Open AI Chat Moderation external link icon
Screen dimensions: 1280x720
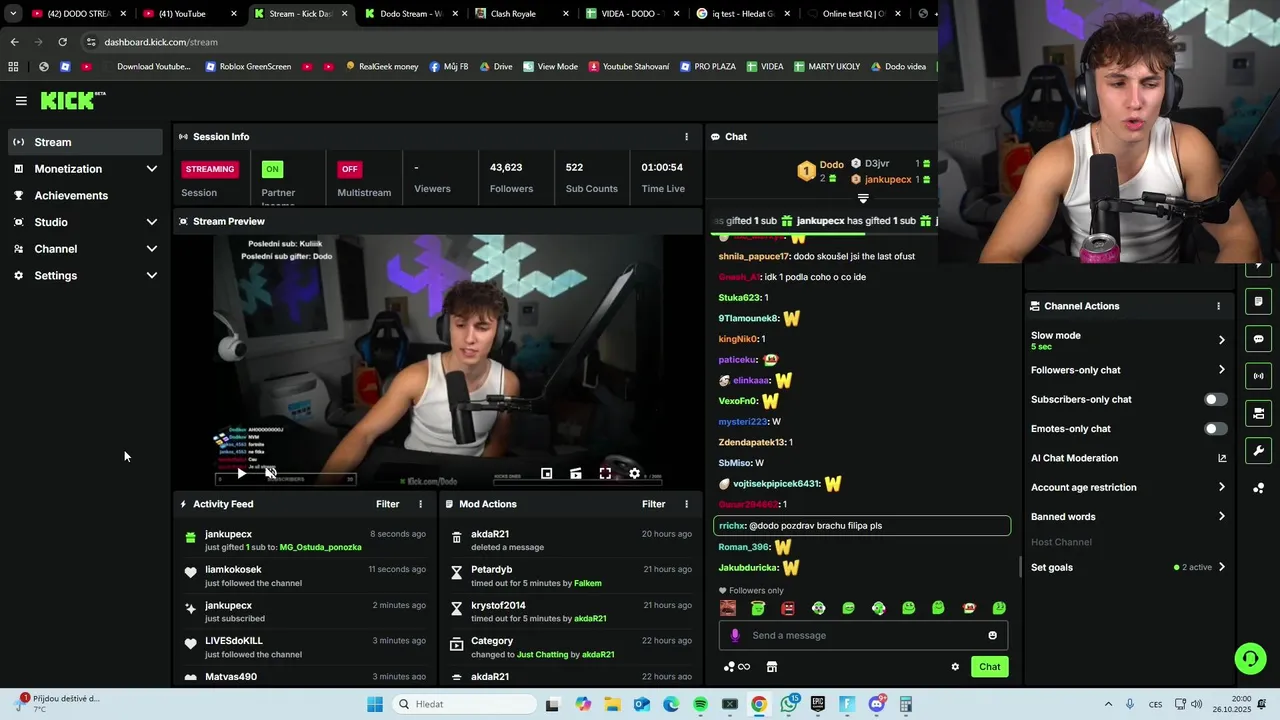pos(1221,458)
